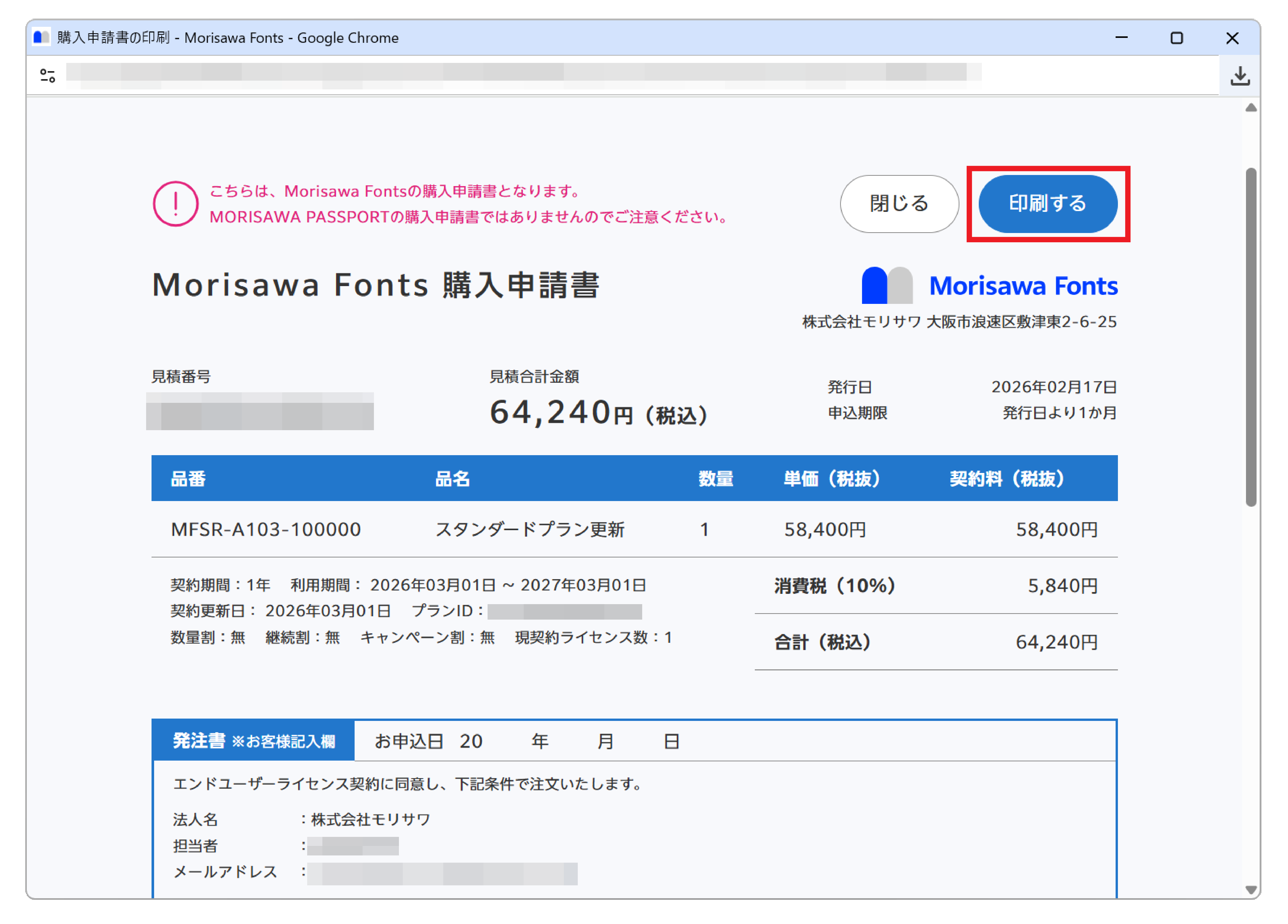Click the scrollbar down arrow
Image resolution: width=1288 pixels, height=924 pixels.
pos(1251,889)
